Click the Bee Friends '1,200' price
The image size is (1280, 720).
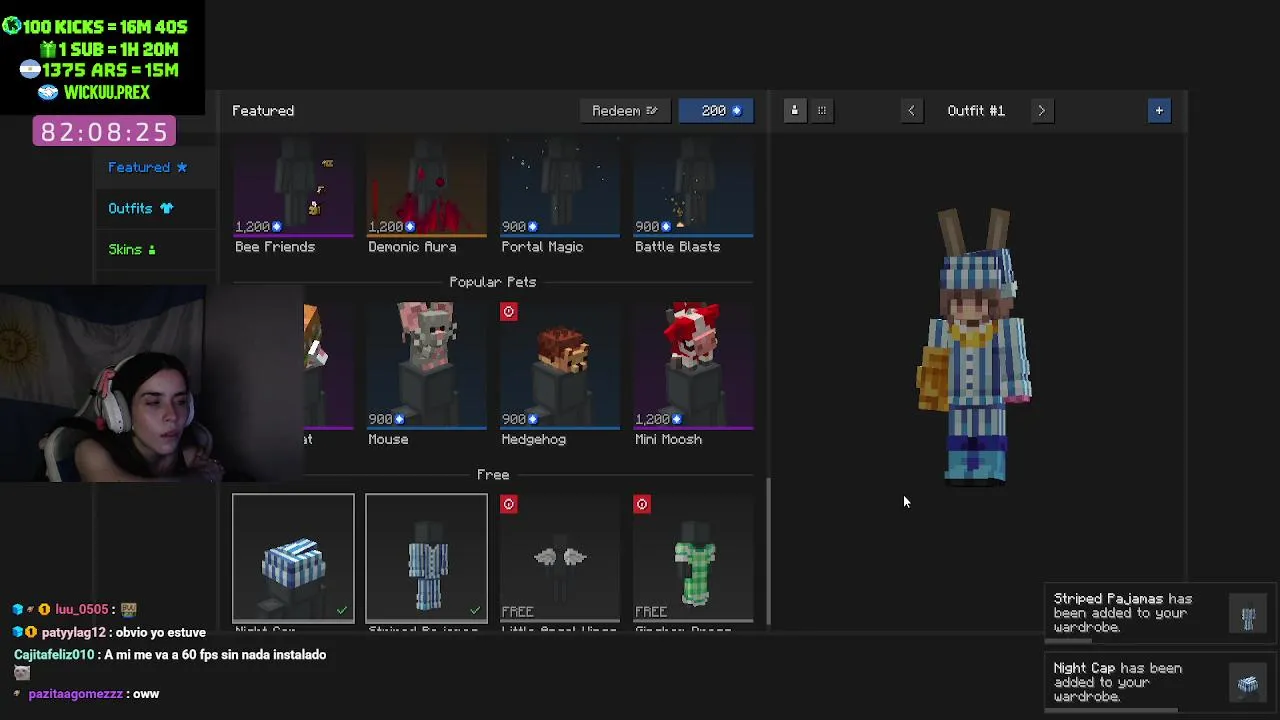click(258, 227)
